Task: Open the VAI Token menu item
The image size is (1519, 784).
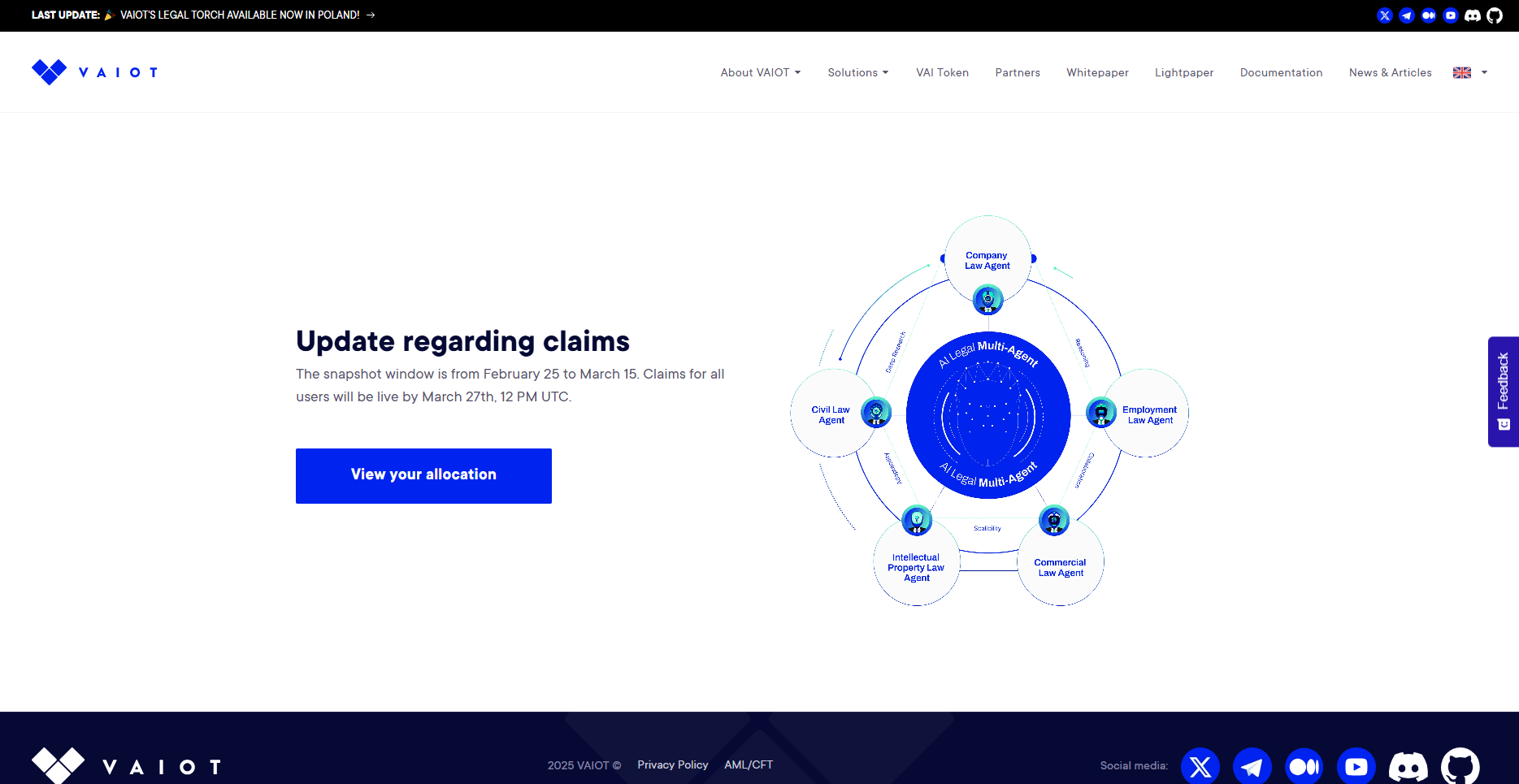Action: pyautogui.click(x=943, y=72)
